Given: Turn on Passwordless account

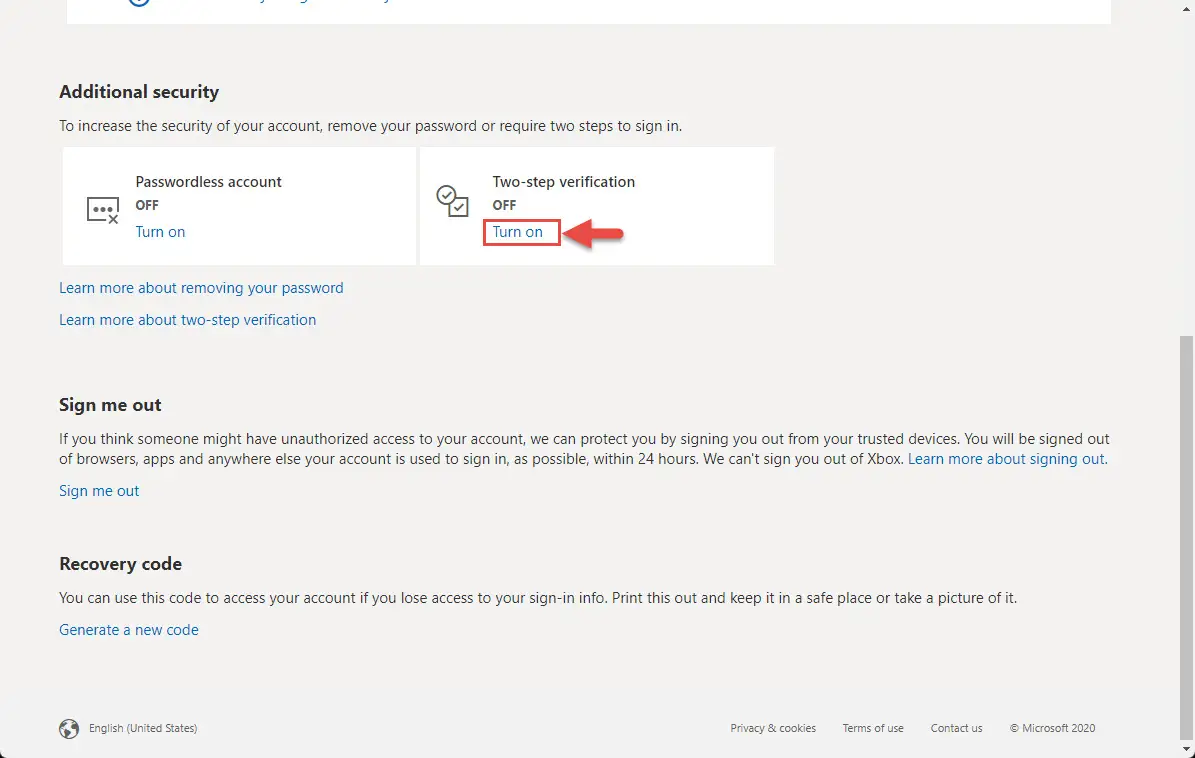Looking at the screenshot, I should coord(160,232).
